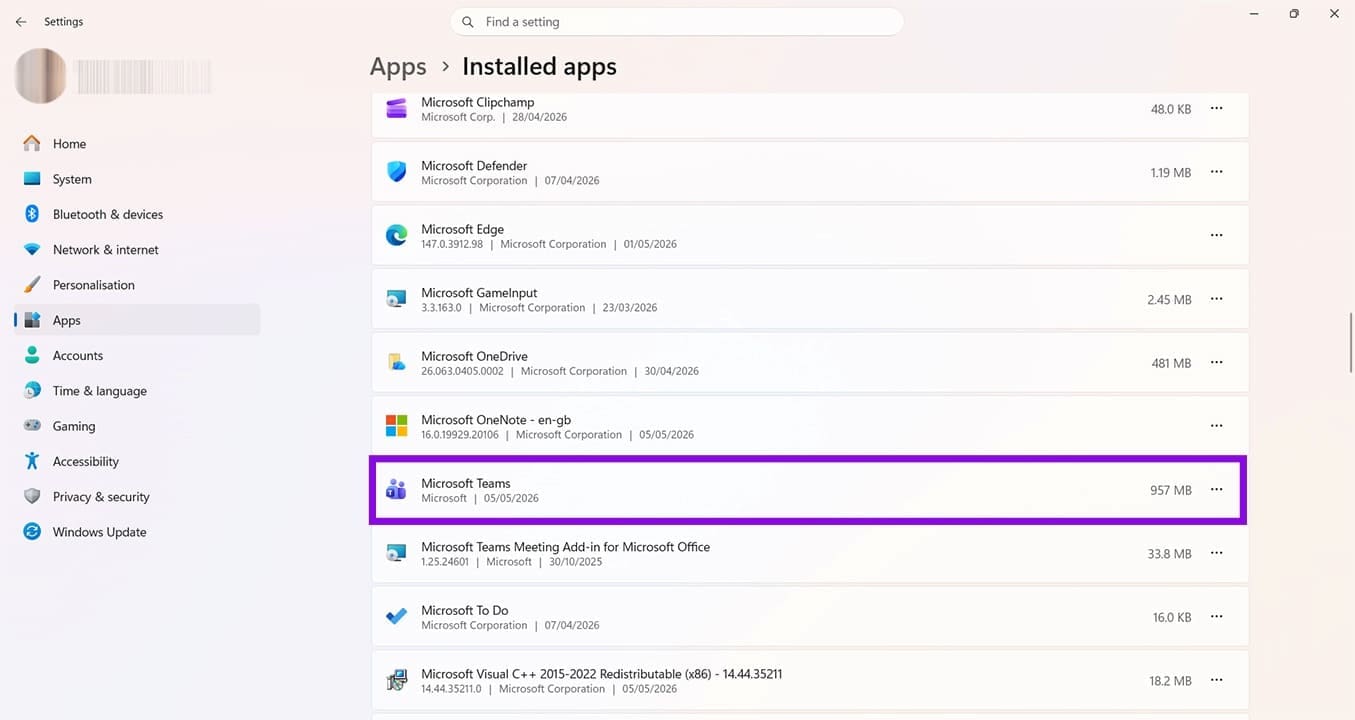Open System settings category
The image size is (1355, 720).
137,179
